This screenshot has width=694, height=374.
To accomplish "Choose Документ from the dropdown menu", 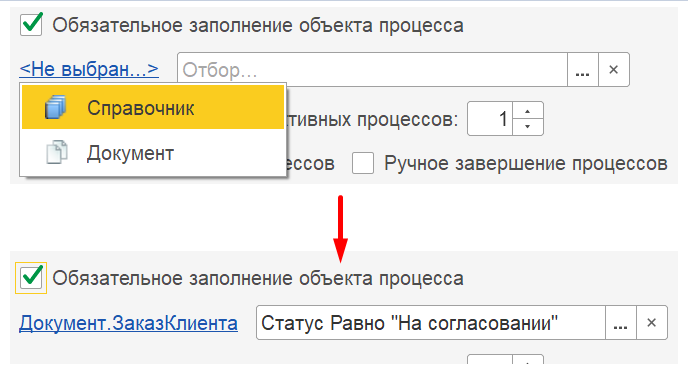I will click(153, 153).
